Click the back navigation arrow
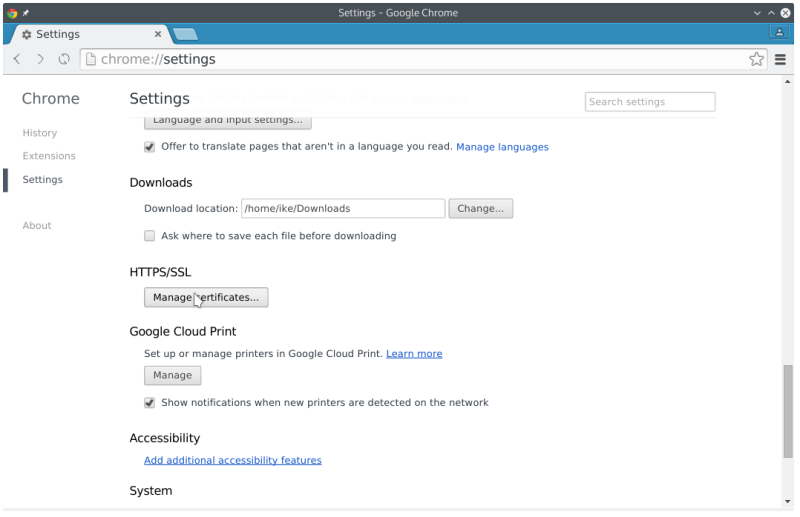This screenshot has width=800, height=517. (x=17, y=59)
